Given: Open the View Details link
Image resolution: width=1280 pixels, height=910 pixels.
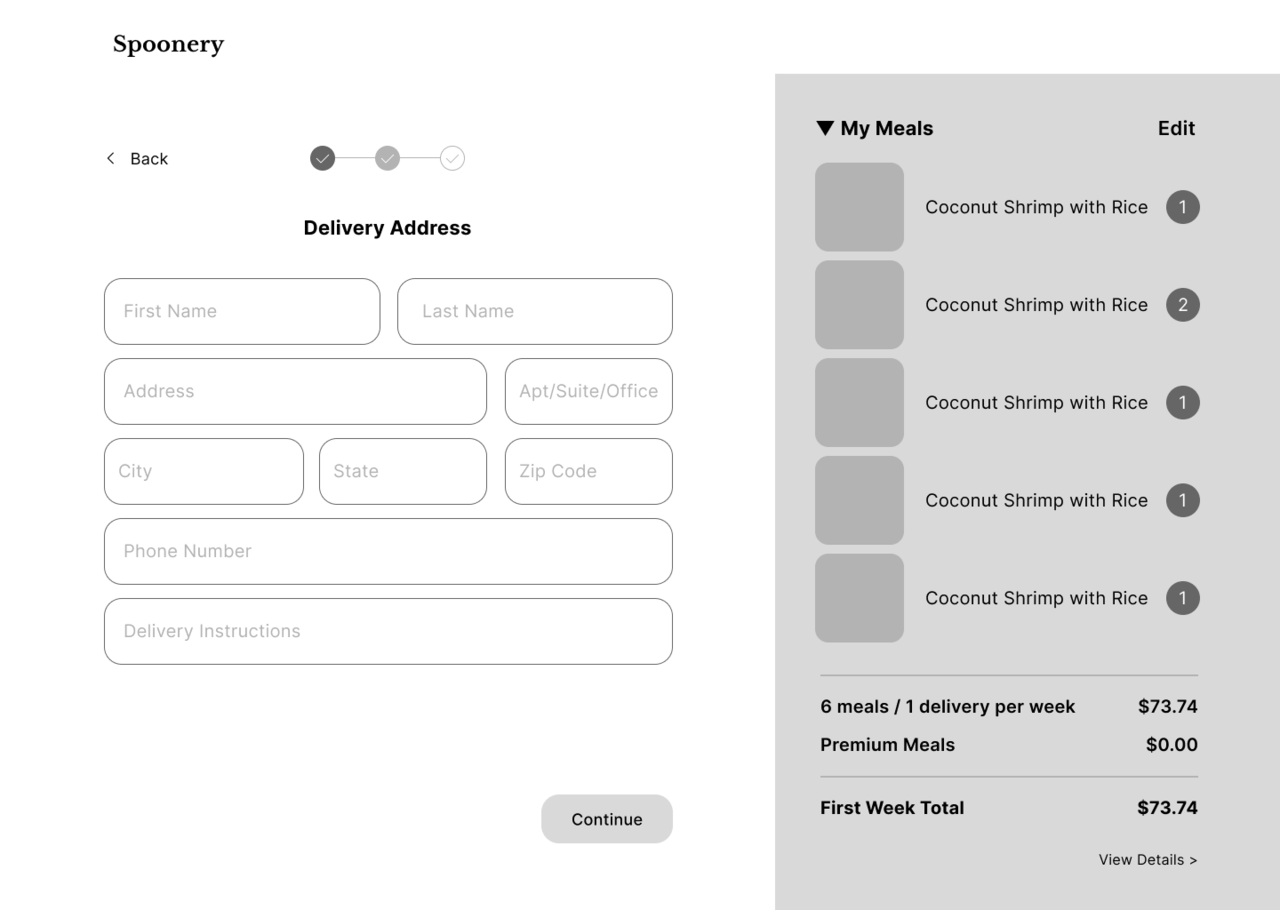Looking at the screenshot, I should [1147, 860].
